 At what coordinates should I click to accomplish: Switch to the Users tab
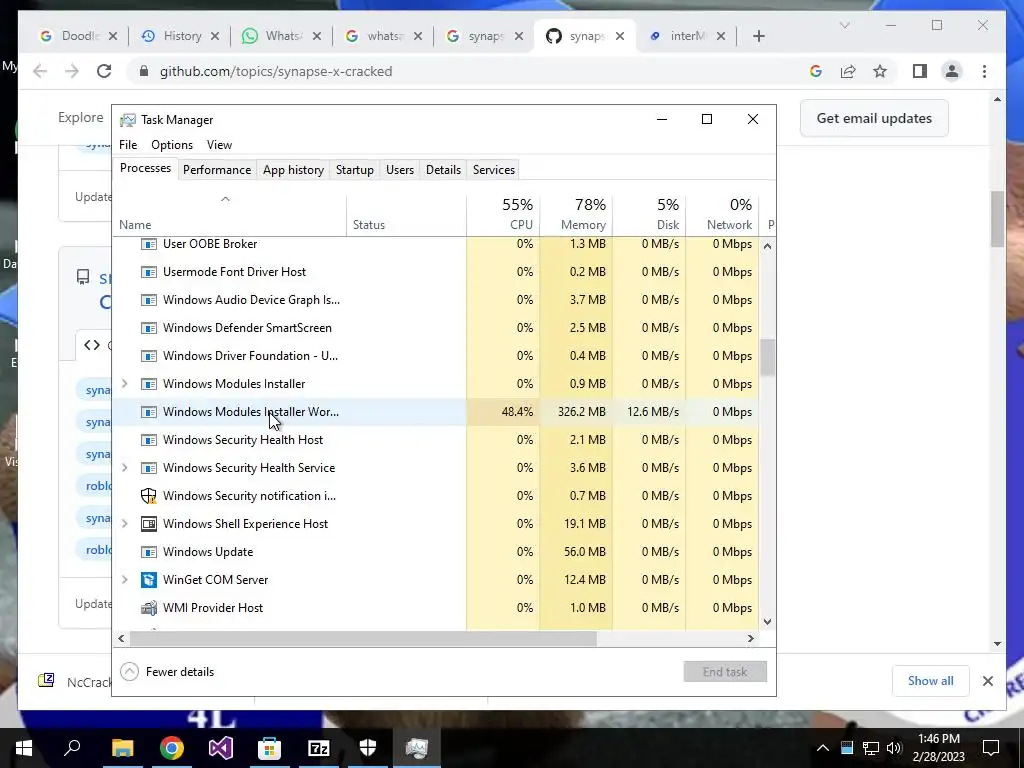pyautogui.click(x=400, y=170)
